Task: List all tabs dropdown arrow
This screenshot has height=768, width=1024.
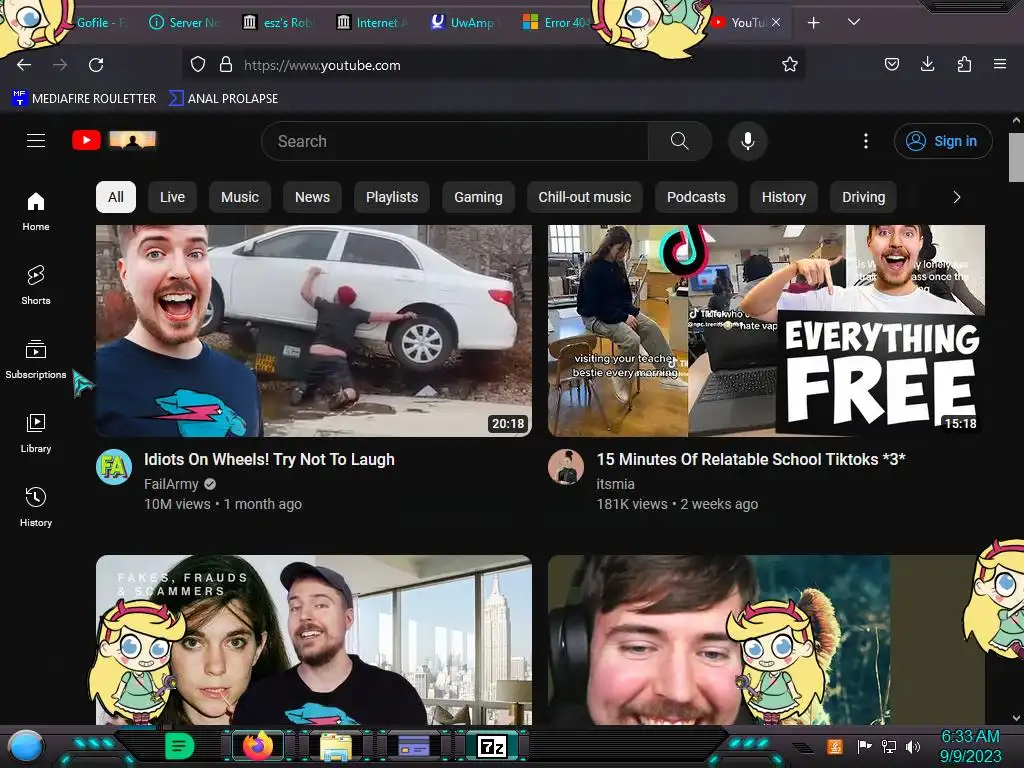Action: coord(854,22)
